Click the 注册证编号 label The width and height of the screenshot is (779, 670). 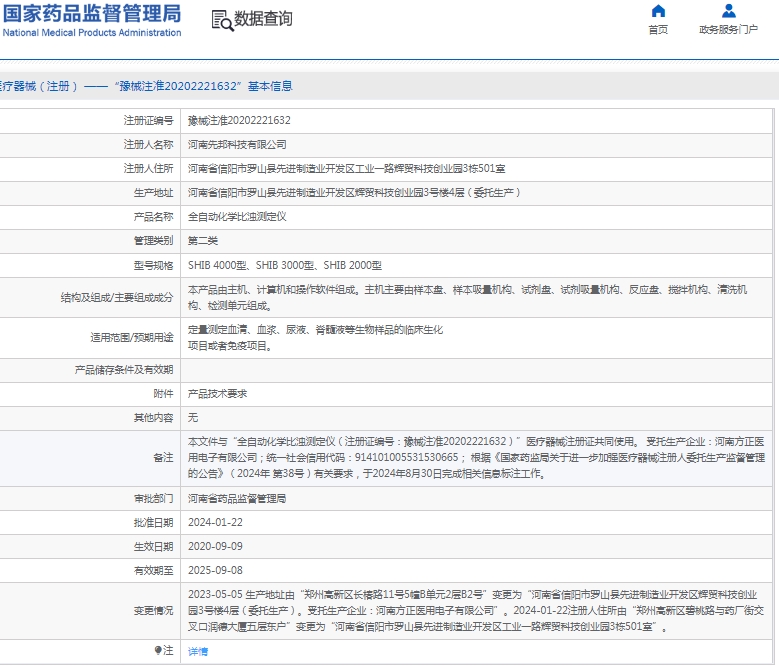point(149,121)
